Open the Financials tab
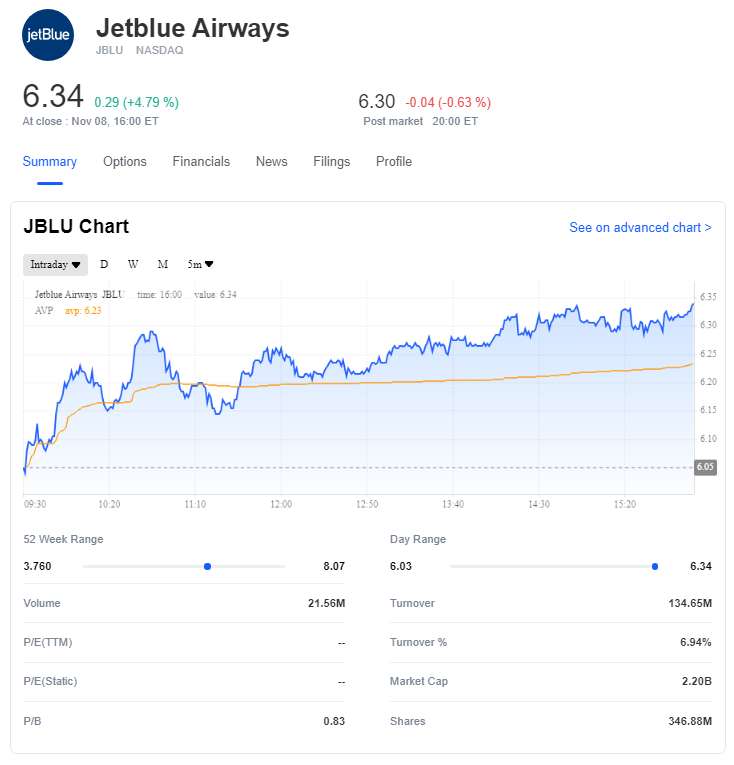This screenshot has width=734, height=765. (201, 162)
